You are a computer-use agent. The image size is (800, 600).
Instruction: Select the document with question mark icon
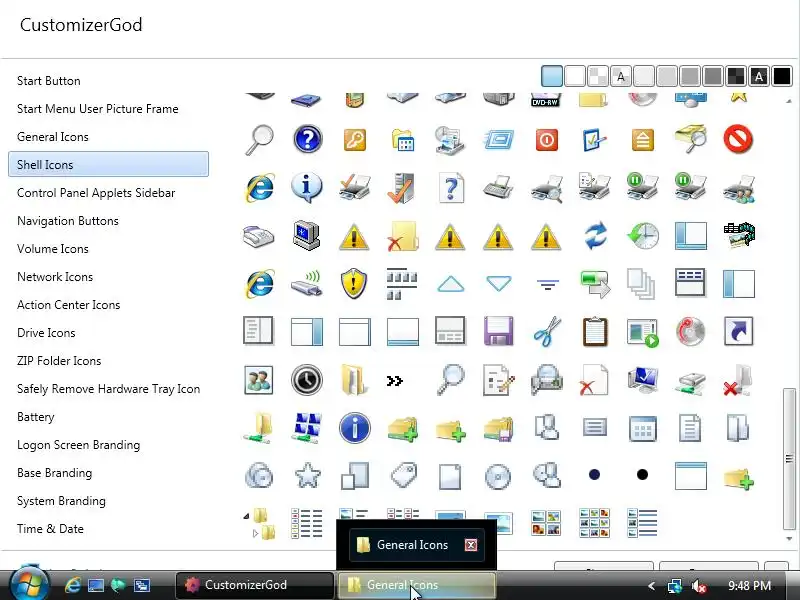tap(451, 187)
